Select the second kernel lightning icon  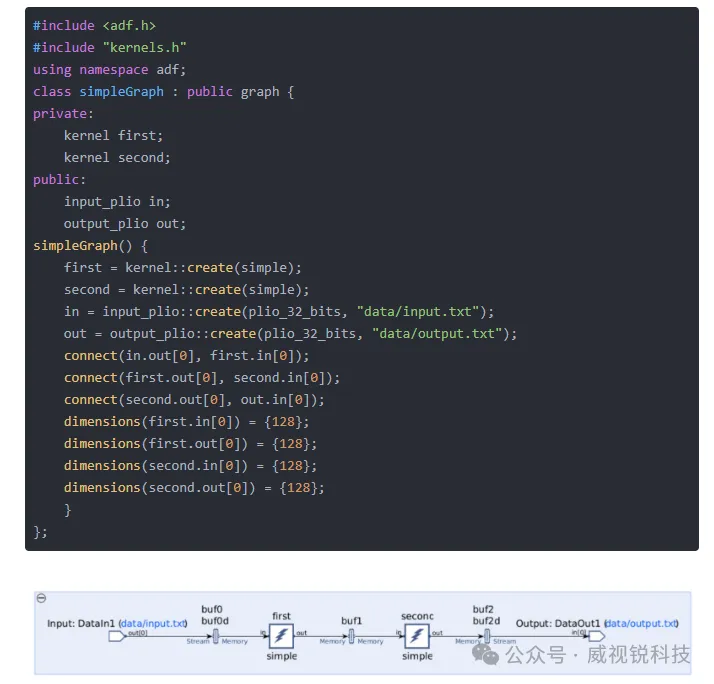pos(417,636)
